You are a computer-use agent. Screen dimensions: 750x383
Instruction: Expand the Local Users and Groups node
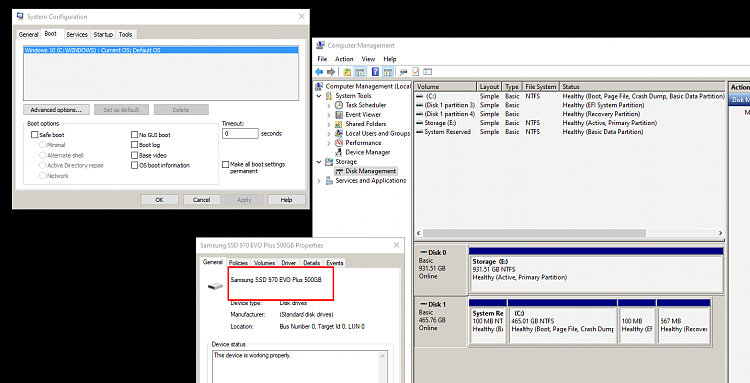[329, 133]
